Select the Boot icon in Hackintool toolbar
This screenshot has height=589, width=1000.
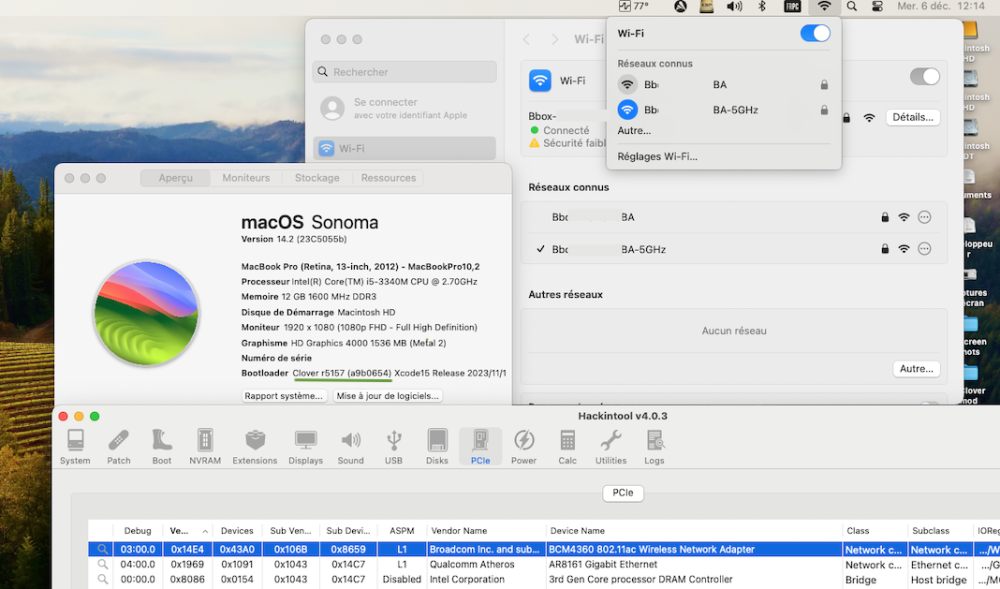tap(162, 447)
